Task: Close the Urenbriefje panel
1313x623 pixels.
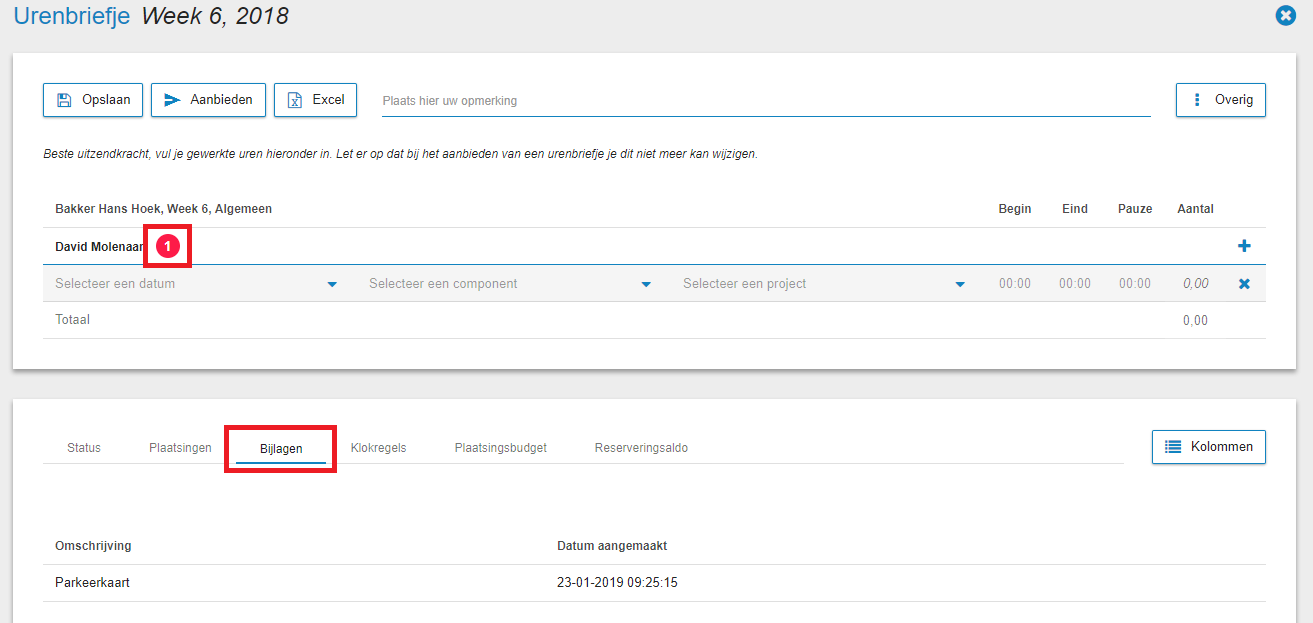Action: [1286, 16]
